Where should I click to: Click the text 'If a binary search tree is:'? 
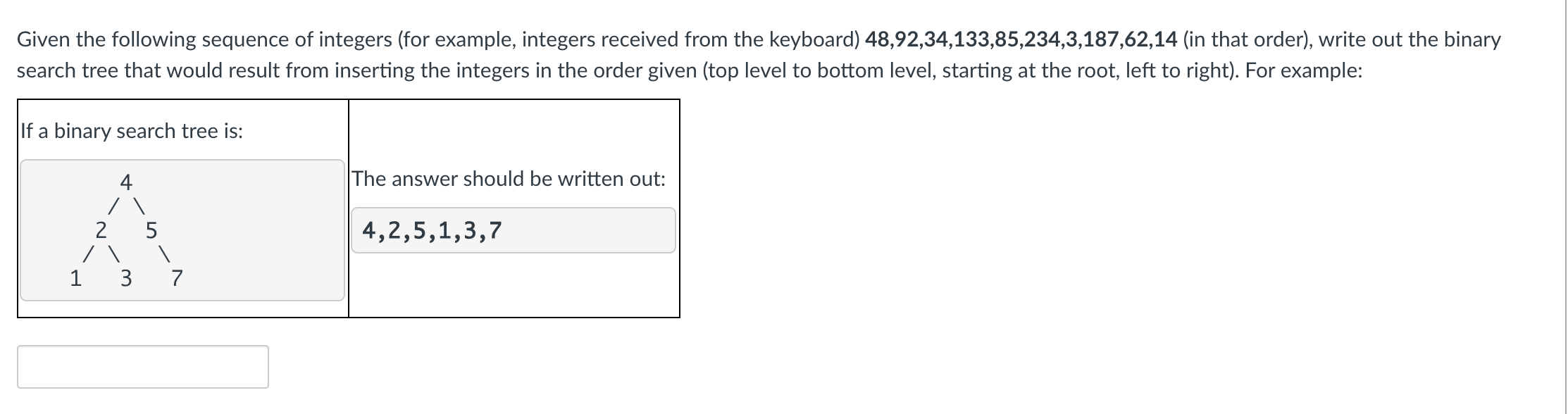point(131,130)
